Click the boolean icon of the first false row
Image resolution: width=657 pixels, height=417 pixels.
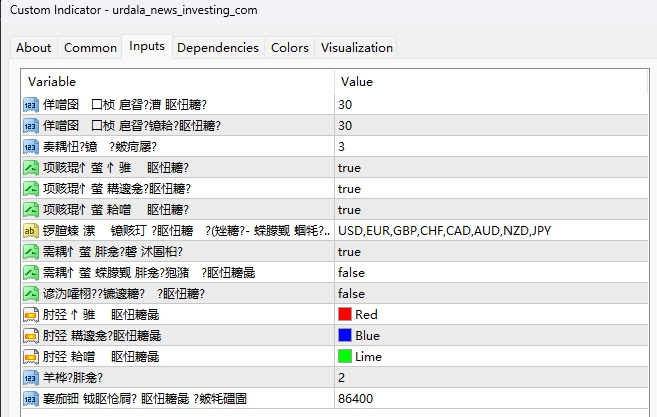[x=31, y=272]
